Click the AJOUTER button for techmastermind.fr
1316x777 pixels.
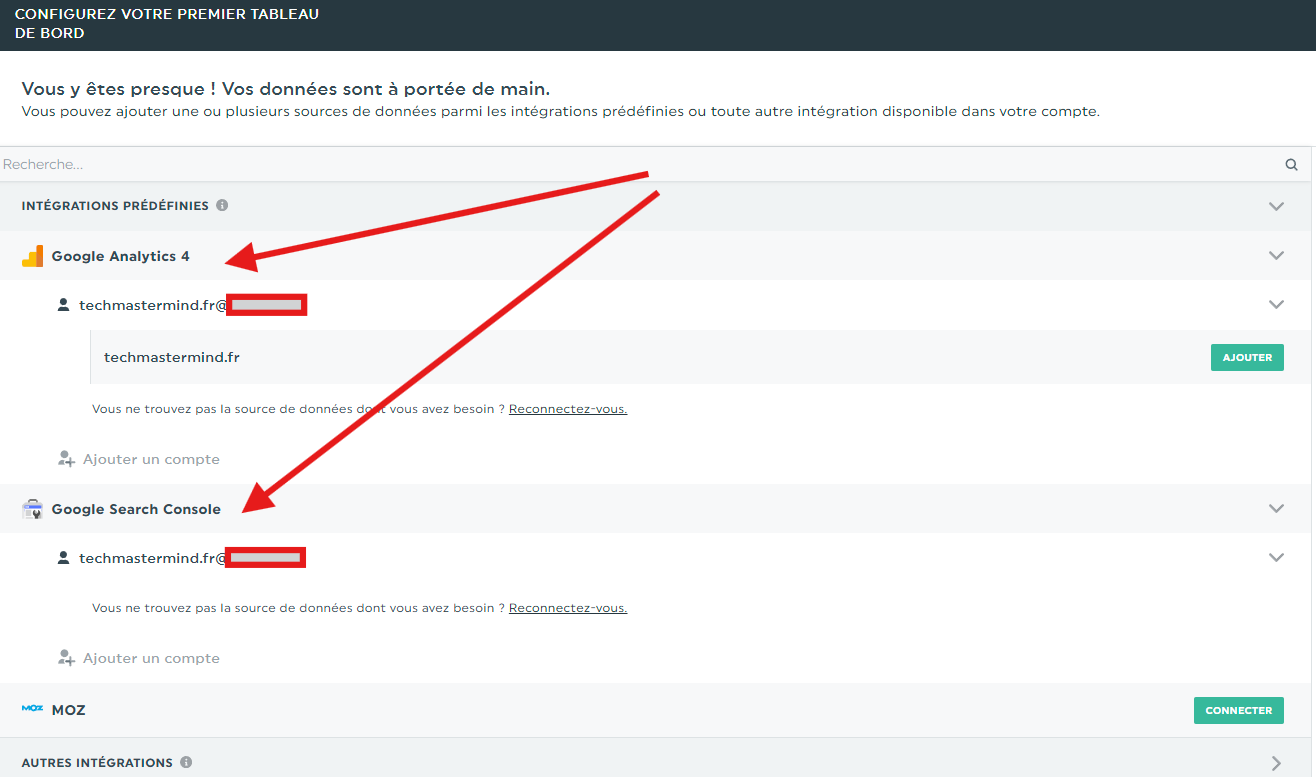coord(1246,357)
